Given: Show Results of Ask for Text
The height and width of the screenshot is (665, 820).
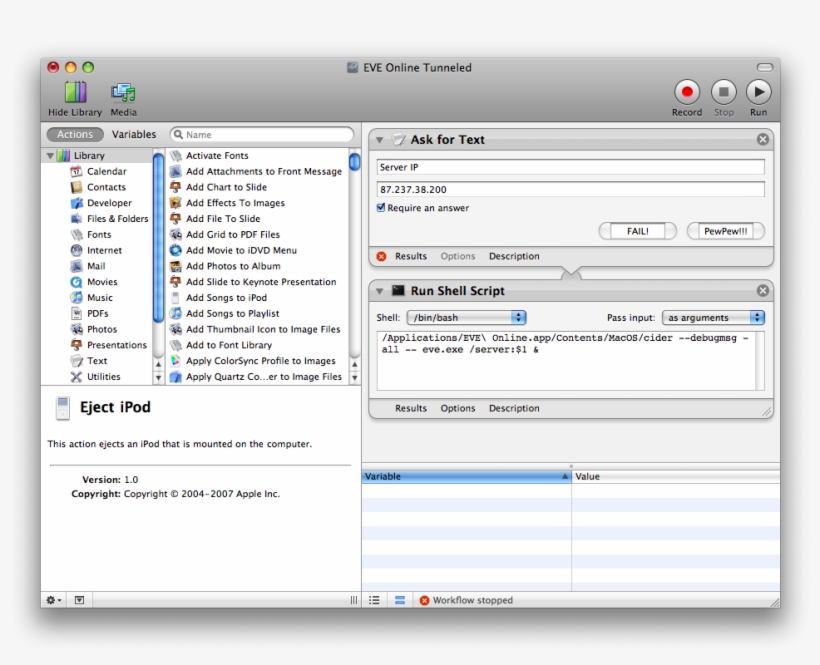Looking at the screenshot, I should pyautogui.click(x=411, y=256).
